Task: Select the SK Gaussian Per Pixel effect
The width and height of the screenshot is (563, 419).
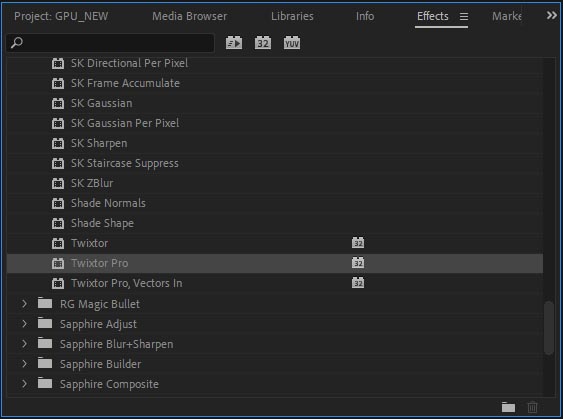Action: [125, 123]
